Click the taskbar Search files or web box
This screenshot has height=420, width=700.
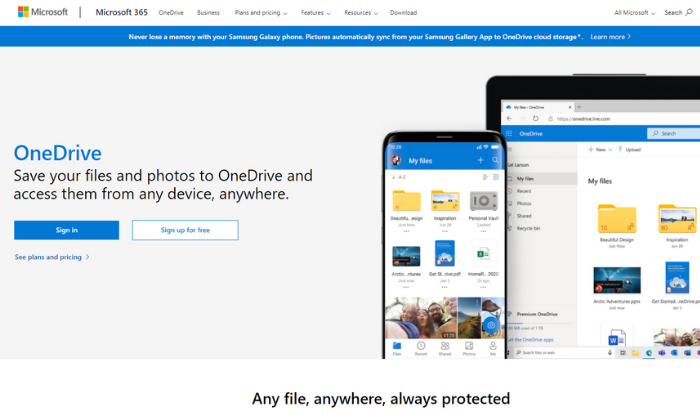563,353
